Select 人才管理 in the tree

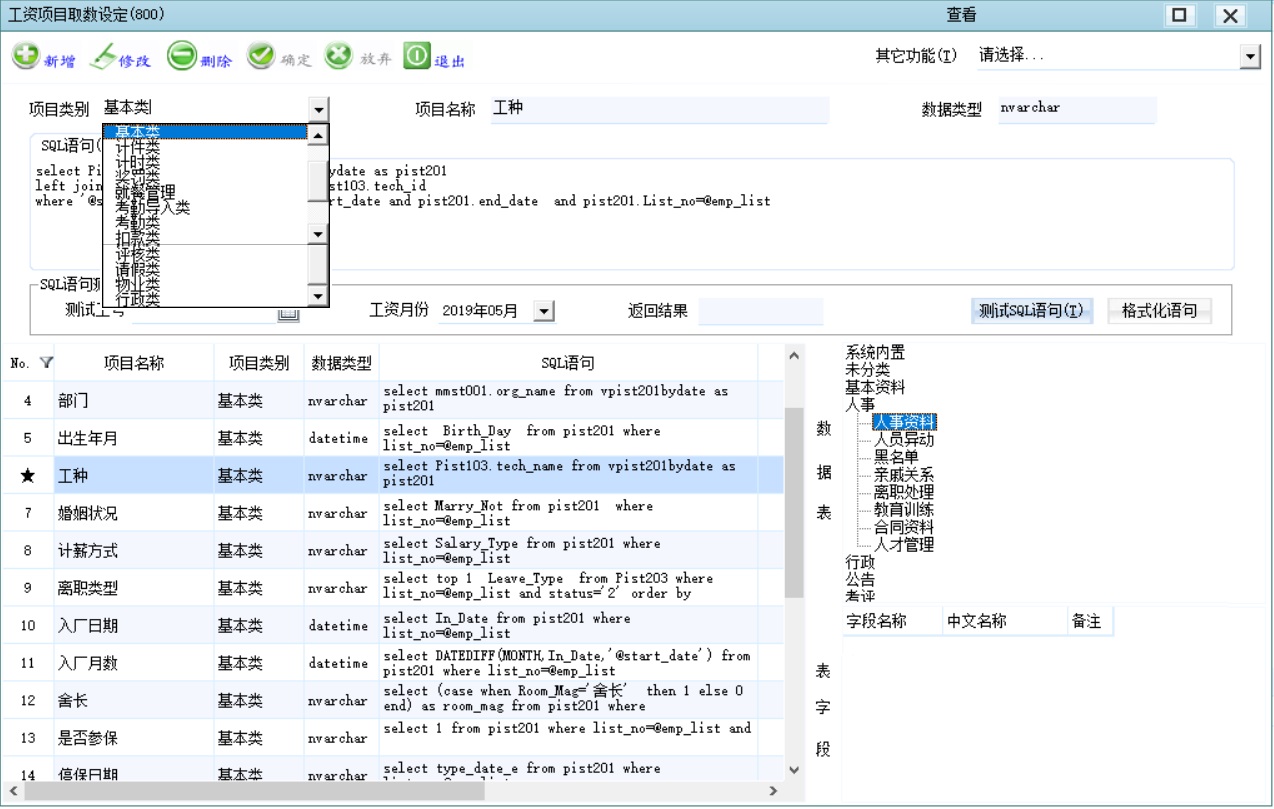904,544
